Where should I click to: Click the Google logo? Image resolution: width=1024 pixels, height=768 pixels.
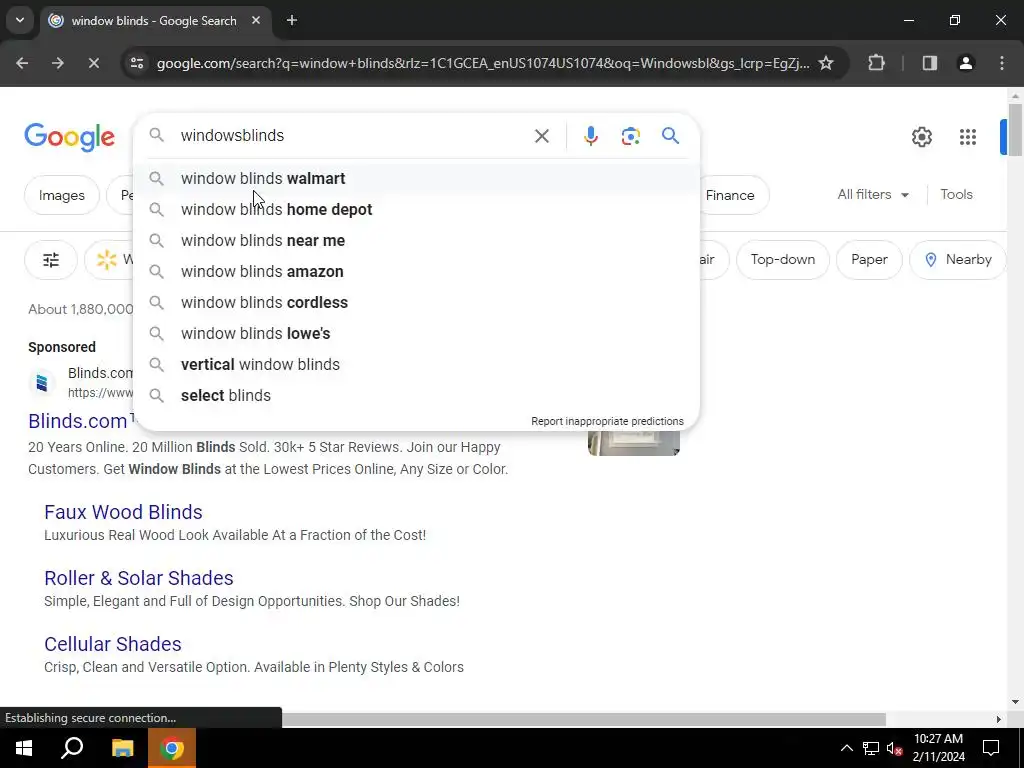click(x=69, y=137)
